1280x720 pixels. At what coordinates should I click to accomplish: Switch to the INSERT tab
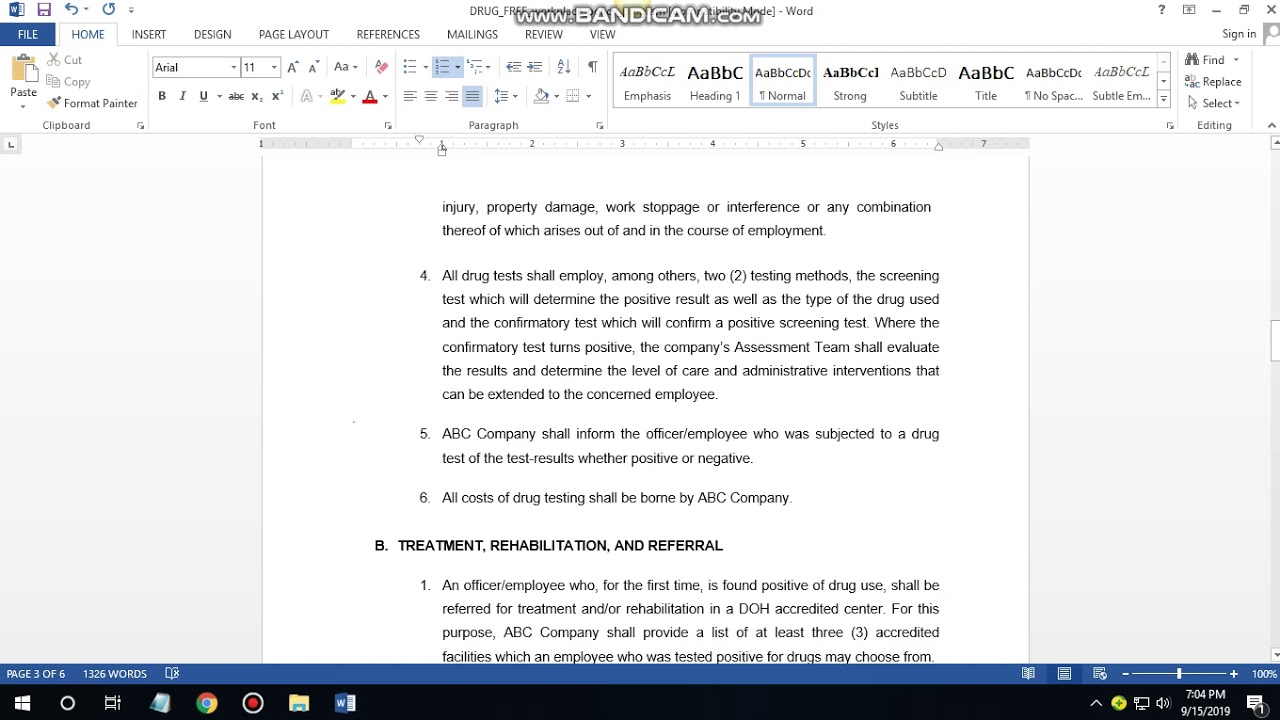coord(149,34)
